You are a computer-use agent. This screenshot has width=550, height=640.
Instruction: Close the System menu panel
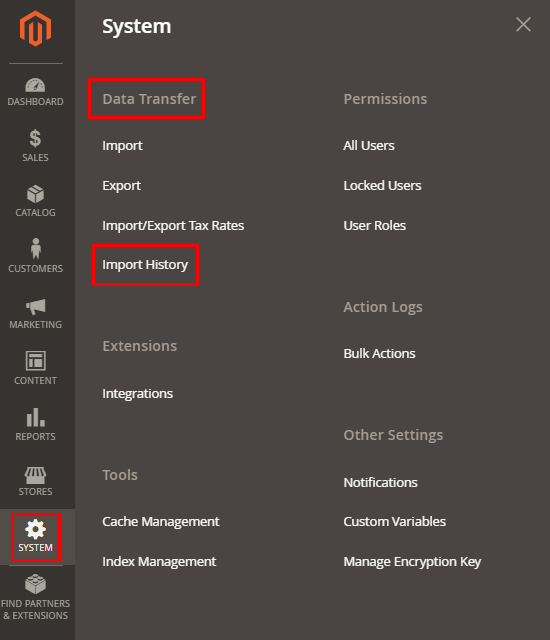click(x=523, y=24)
